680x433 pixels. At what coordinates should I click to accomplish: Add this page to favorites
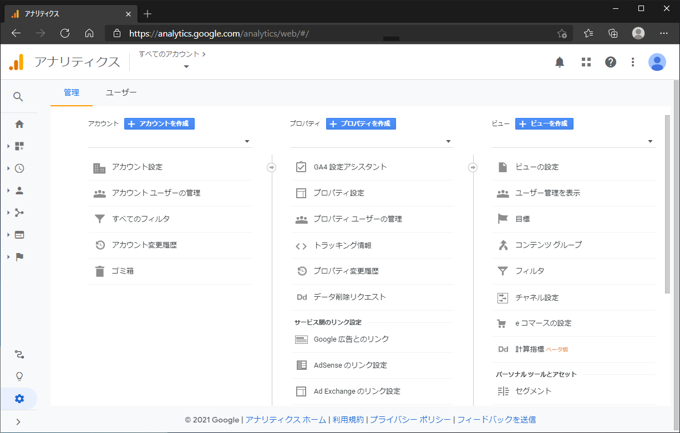(562, 33)
